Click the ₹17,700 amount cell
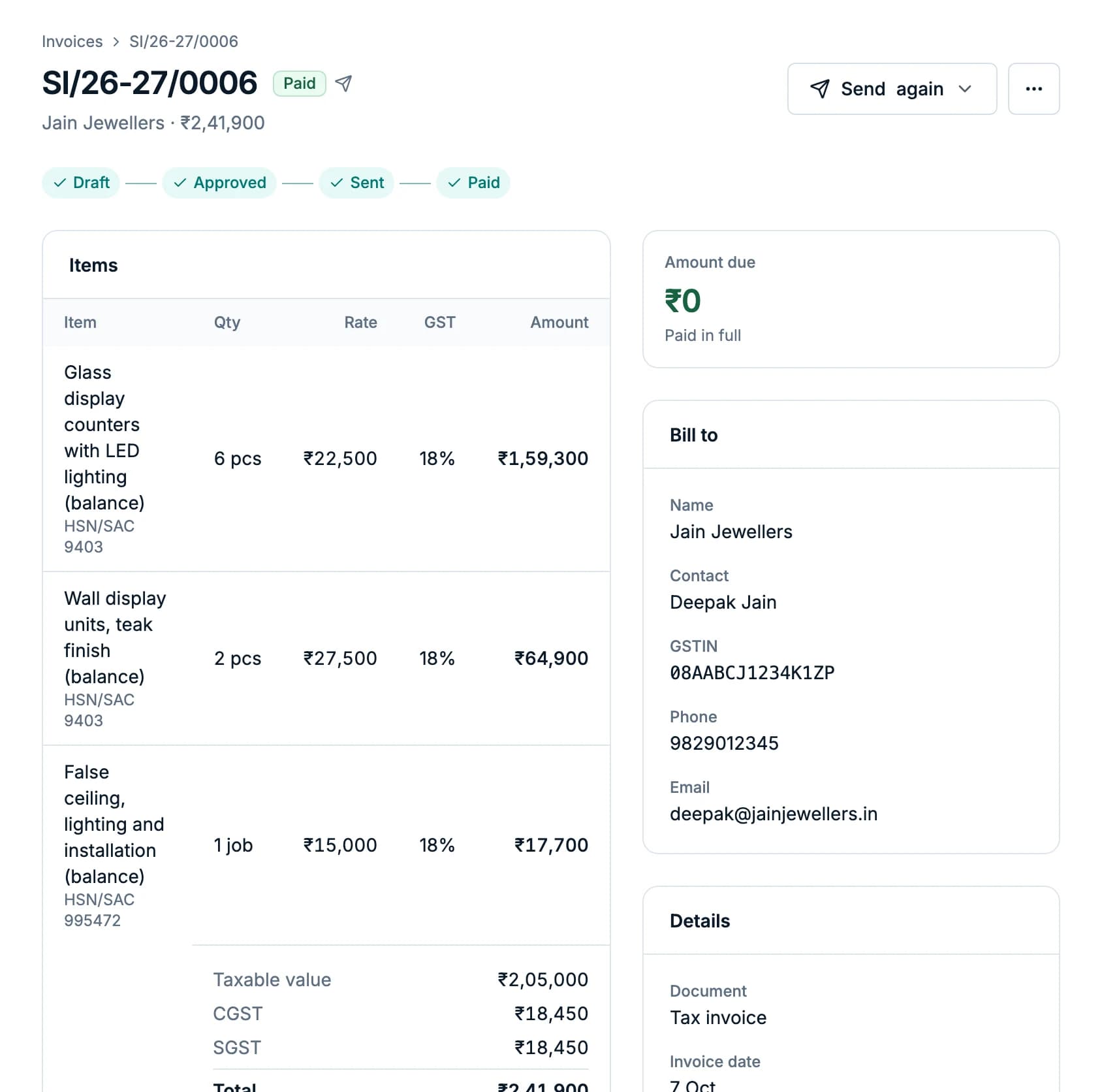 tap(552, 845)
